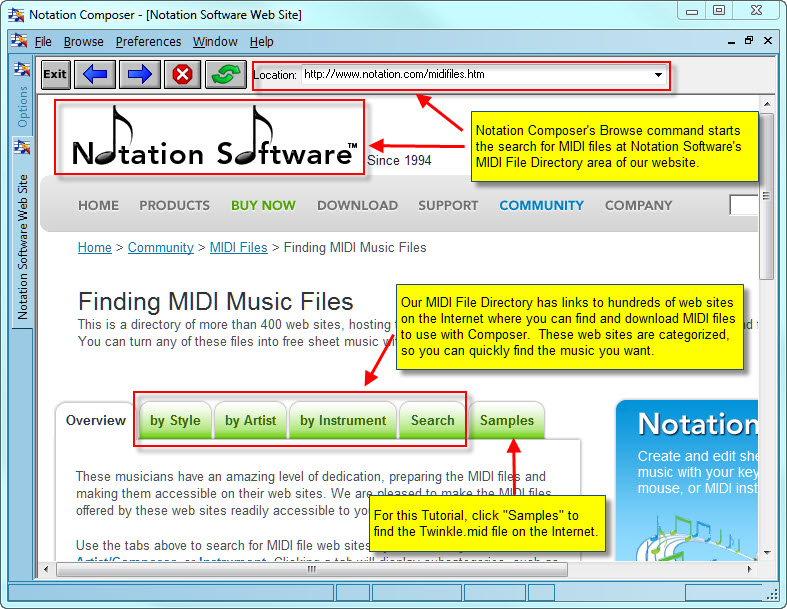Stop page loading with red X icon
This screenshot has height=609, width=787.
[182, 74]
